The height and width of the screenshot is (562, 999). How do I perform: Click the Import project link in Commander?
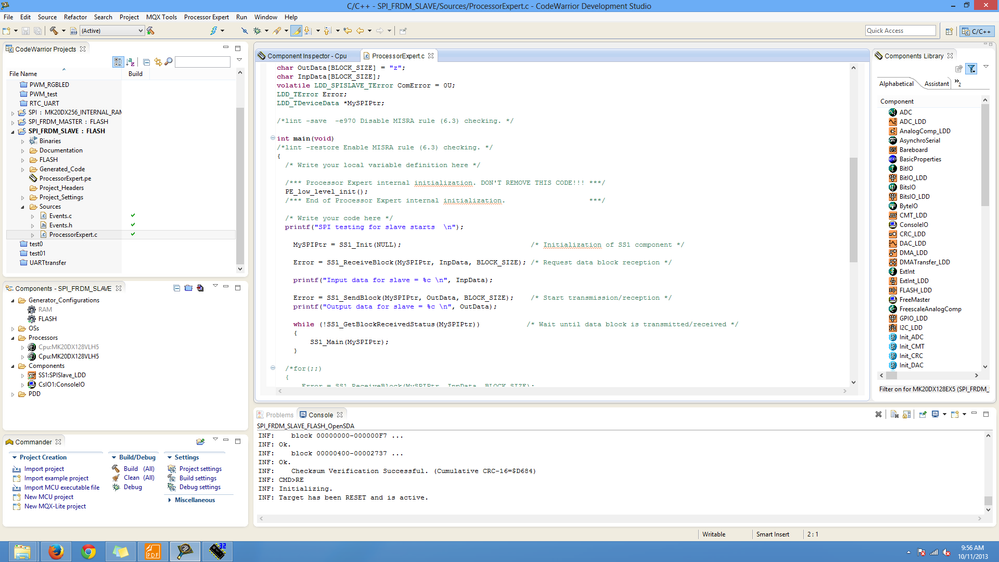click(x=43, y=469)
